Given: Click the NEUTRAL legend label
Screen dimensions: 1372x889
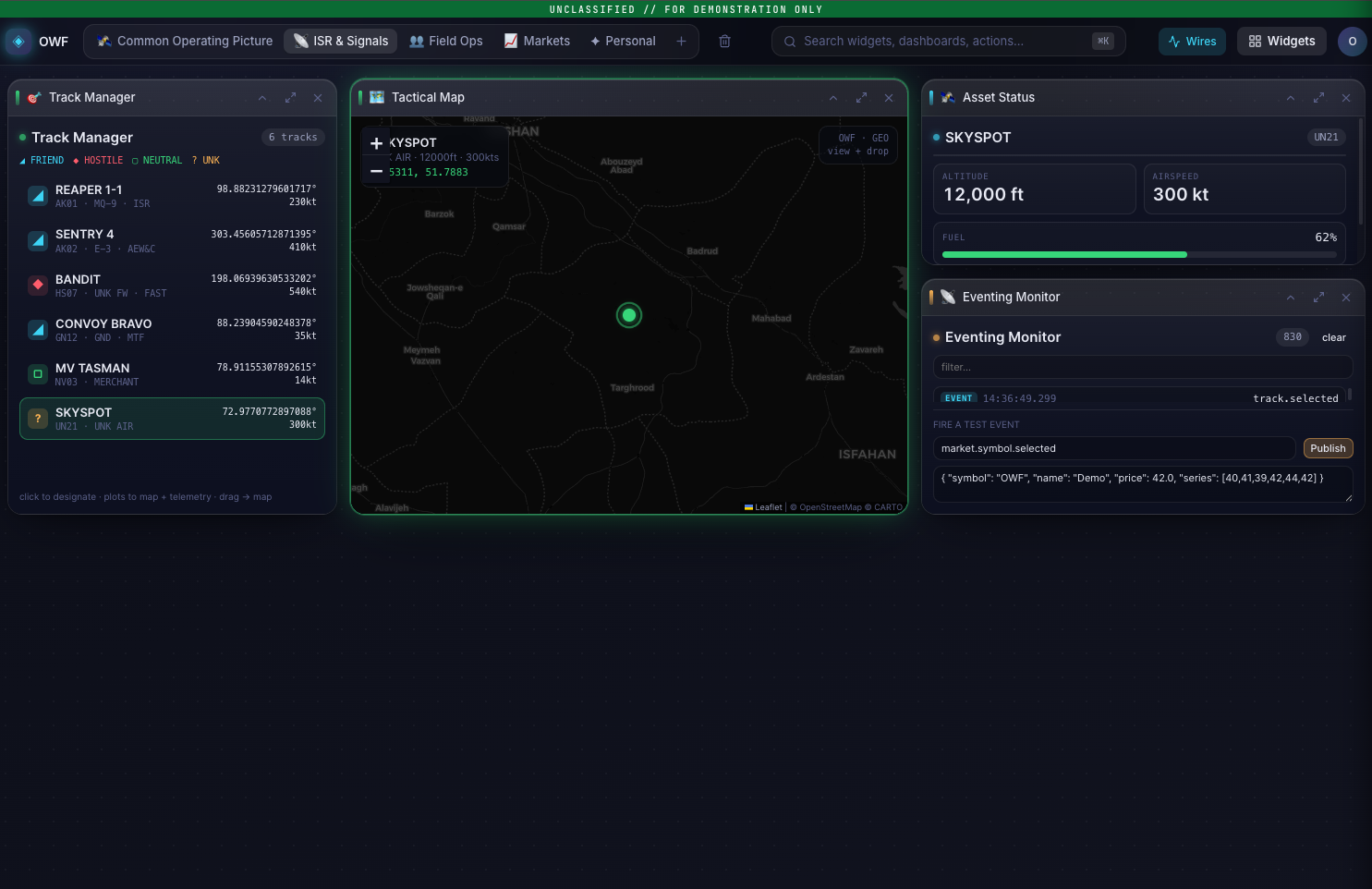Looking at the screenshot, I should [x=157, y=161].
